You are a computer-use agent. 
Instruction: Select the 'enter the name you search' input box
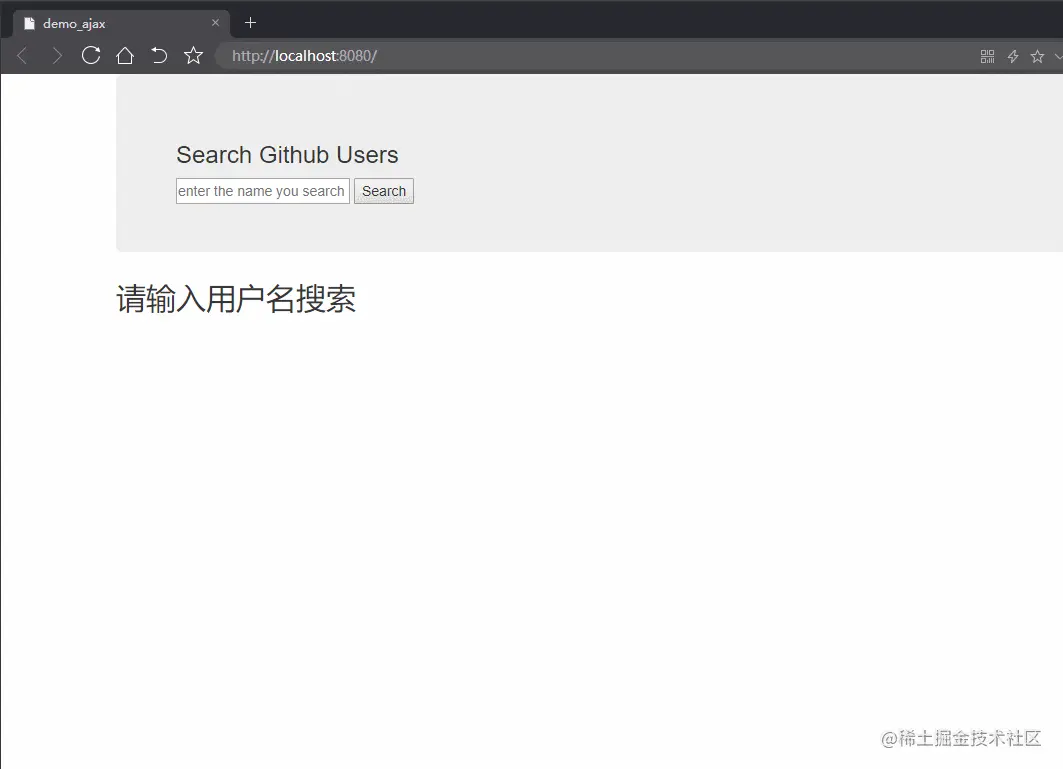click(x=262, y=191)
